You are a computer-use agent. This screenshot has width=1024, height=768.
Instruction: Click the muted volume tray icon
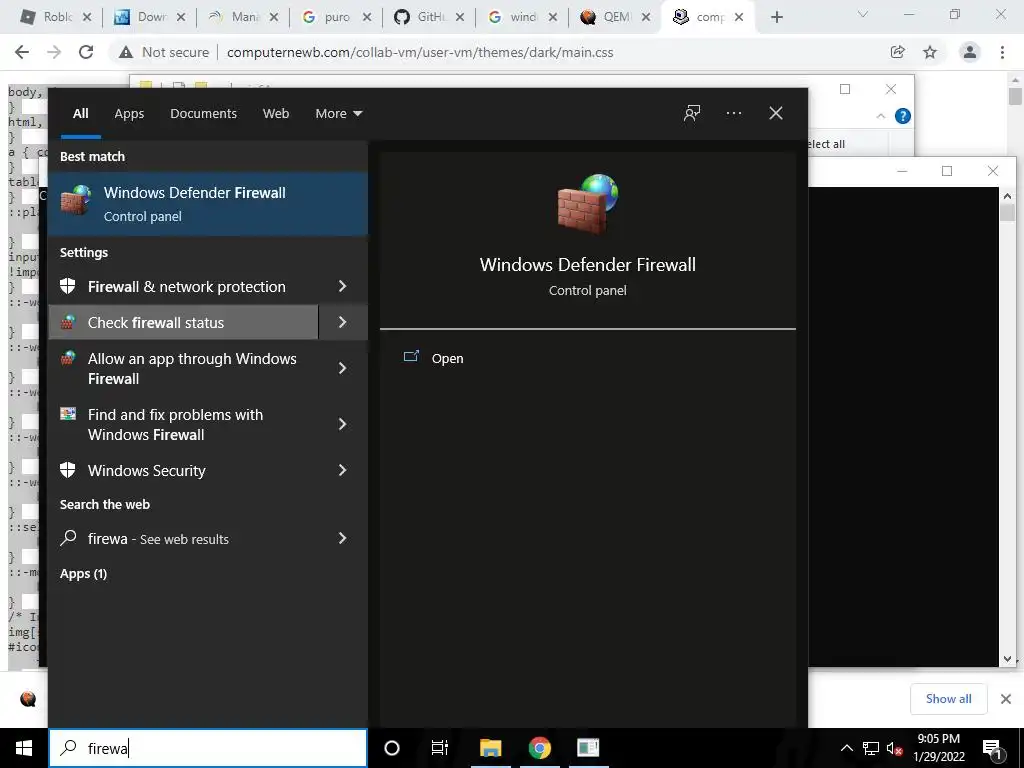pos(895,748)
